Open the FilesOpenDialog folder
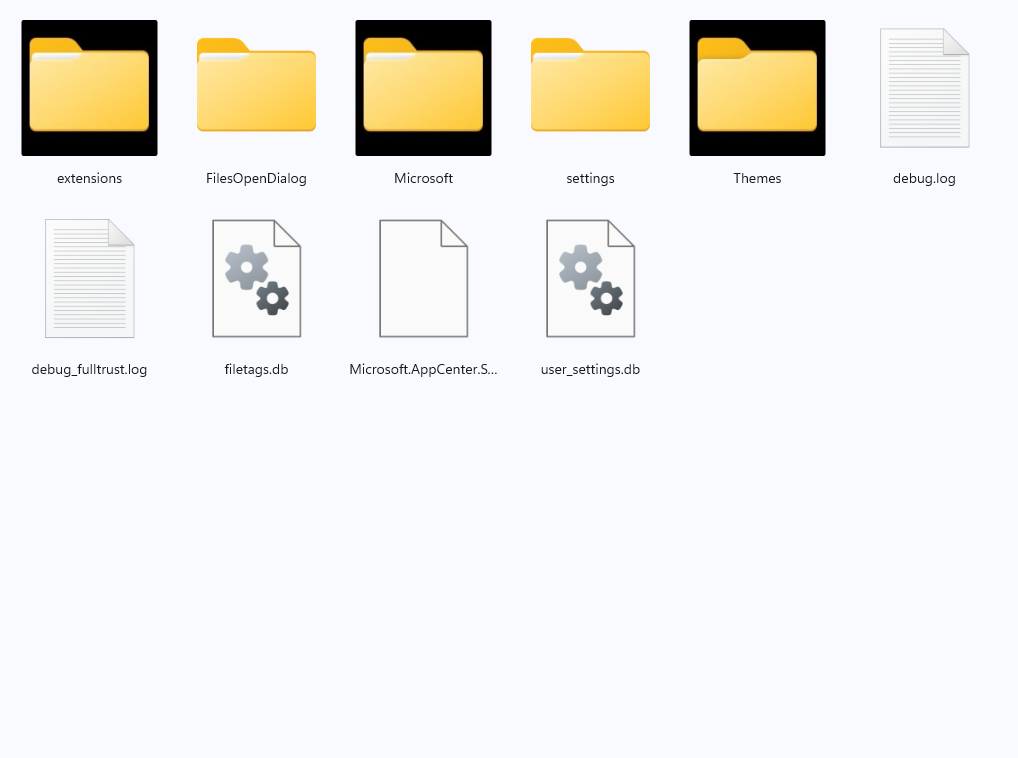 256,87
